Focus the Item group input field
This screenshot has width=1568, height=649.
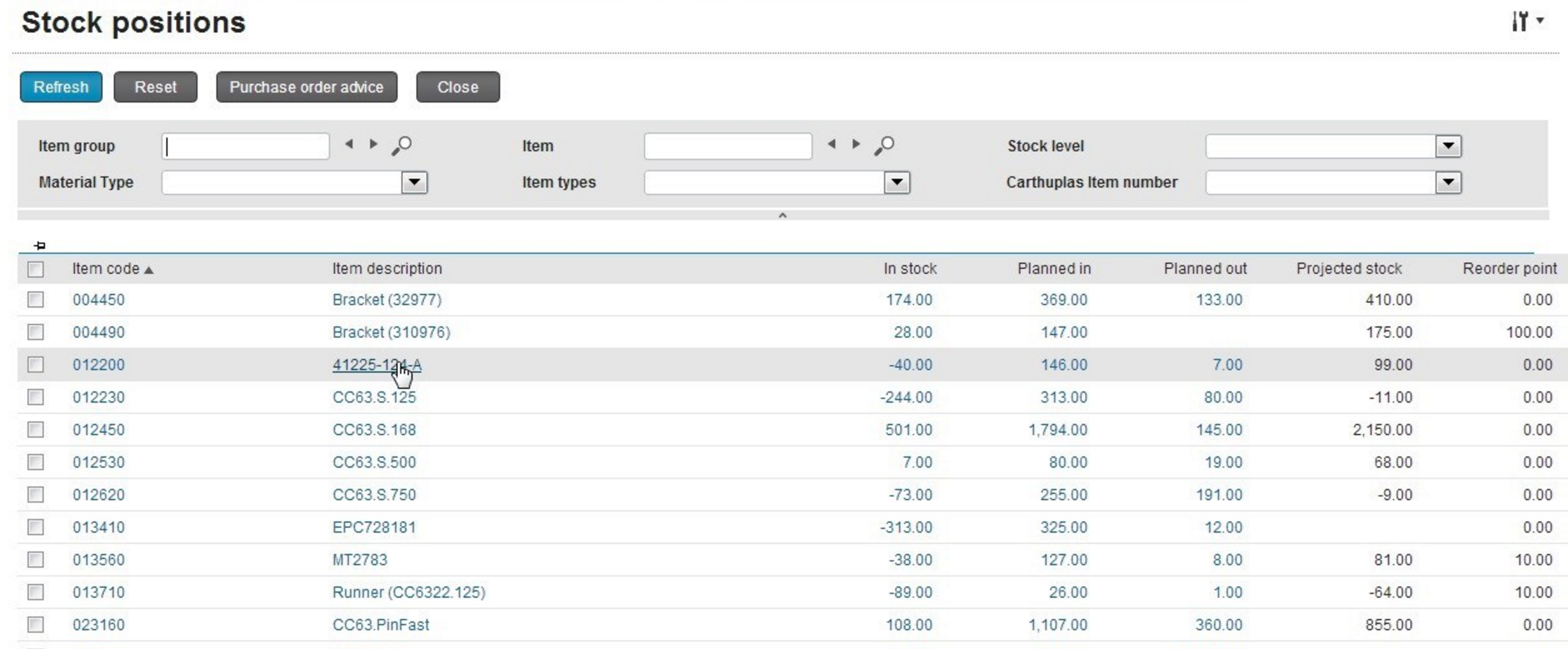tap(246, 146)
